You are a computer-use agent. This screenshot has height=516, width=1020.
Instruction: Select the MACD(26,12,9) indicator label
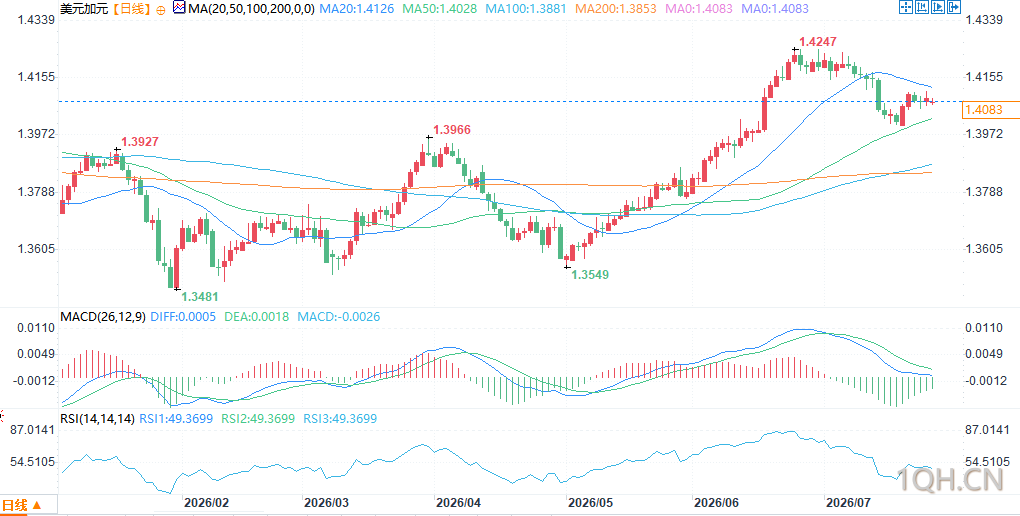[103, 317]
